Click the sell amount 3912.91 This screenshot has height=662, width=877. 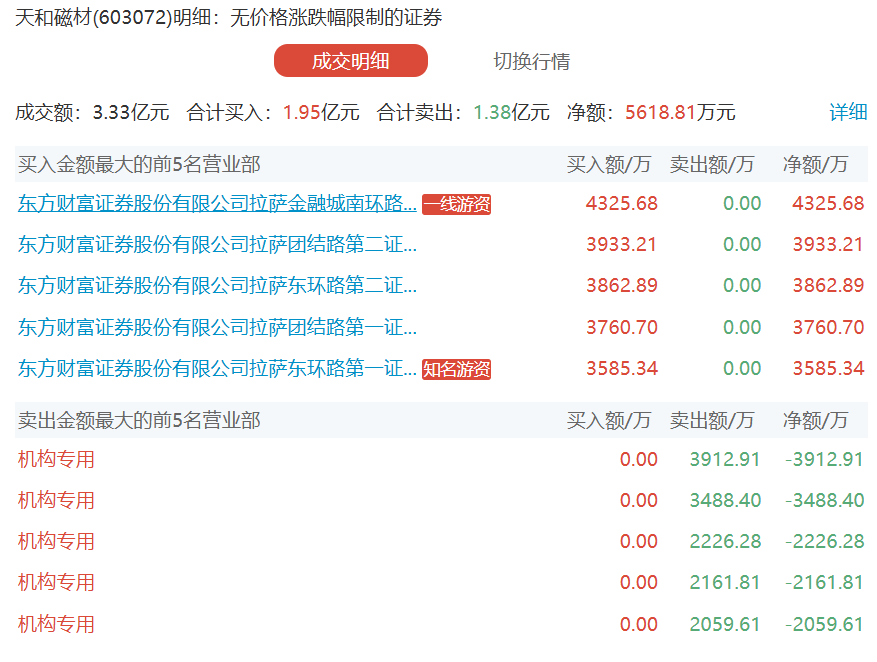[725, 459]
